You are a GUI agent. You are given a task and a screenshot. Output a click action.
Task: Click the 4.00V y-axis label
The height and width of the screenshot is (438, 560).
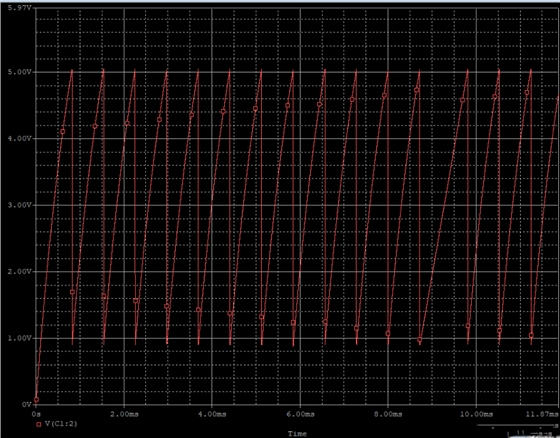[x=20, y=139]
